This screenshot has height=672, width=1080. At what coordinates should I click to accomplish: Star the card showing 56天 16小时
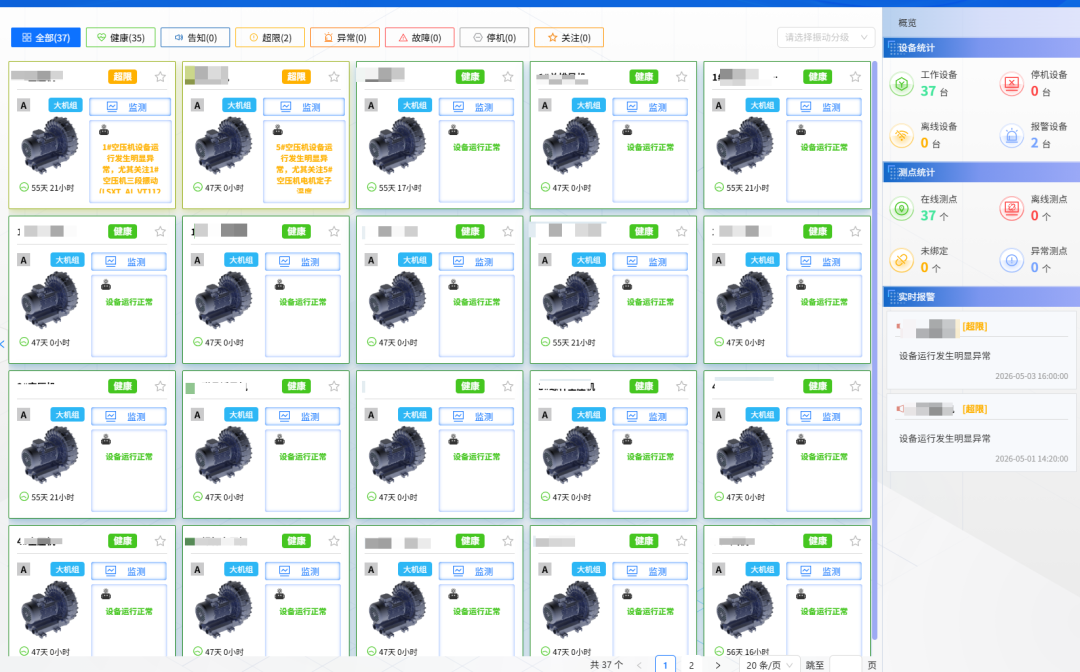855,541
